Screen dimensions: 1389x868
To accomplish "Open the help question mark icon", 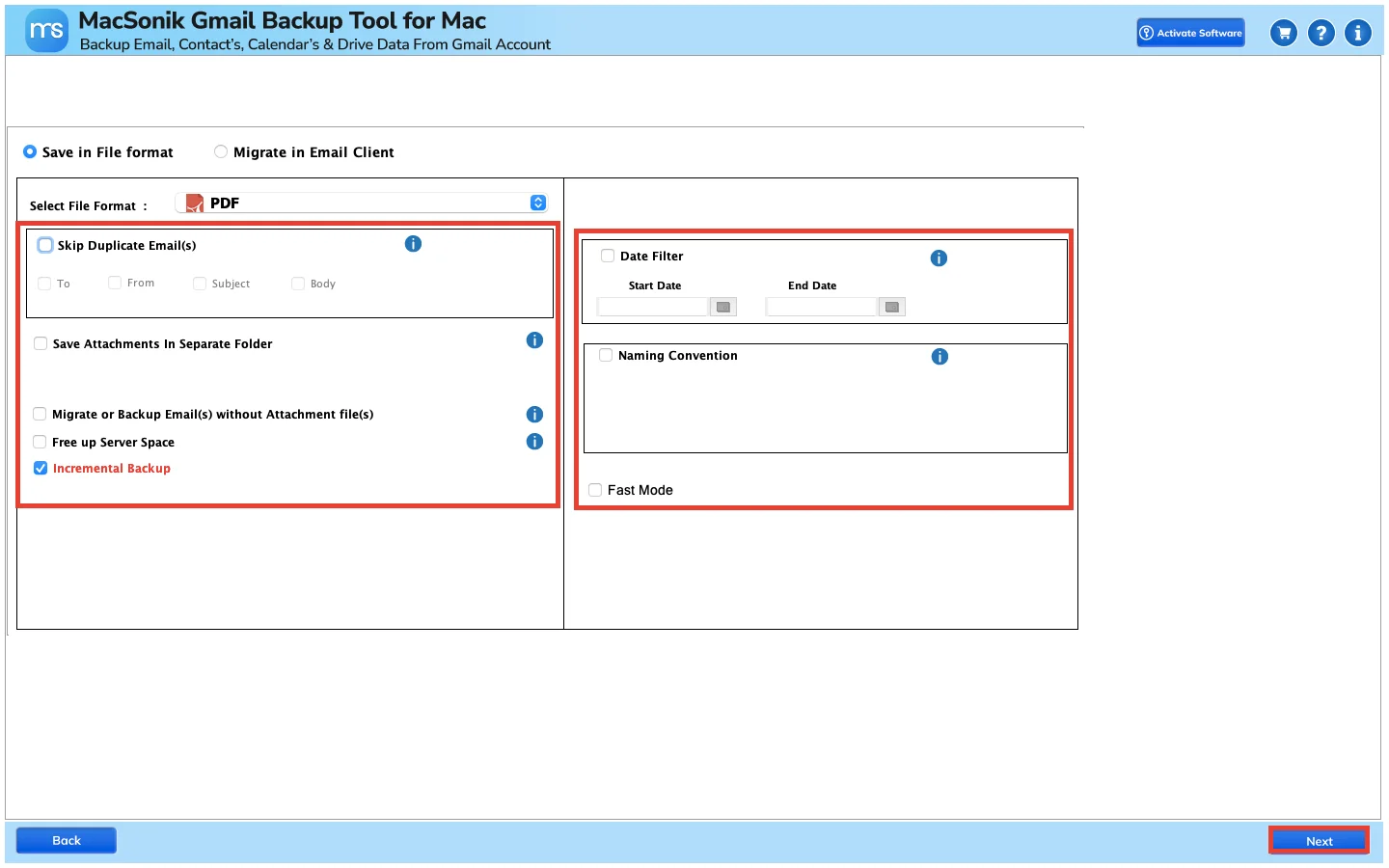I will [1321, 33].
